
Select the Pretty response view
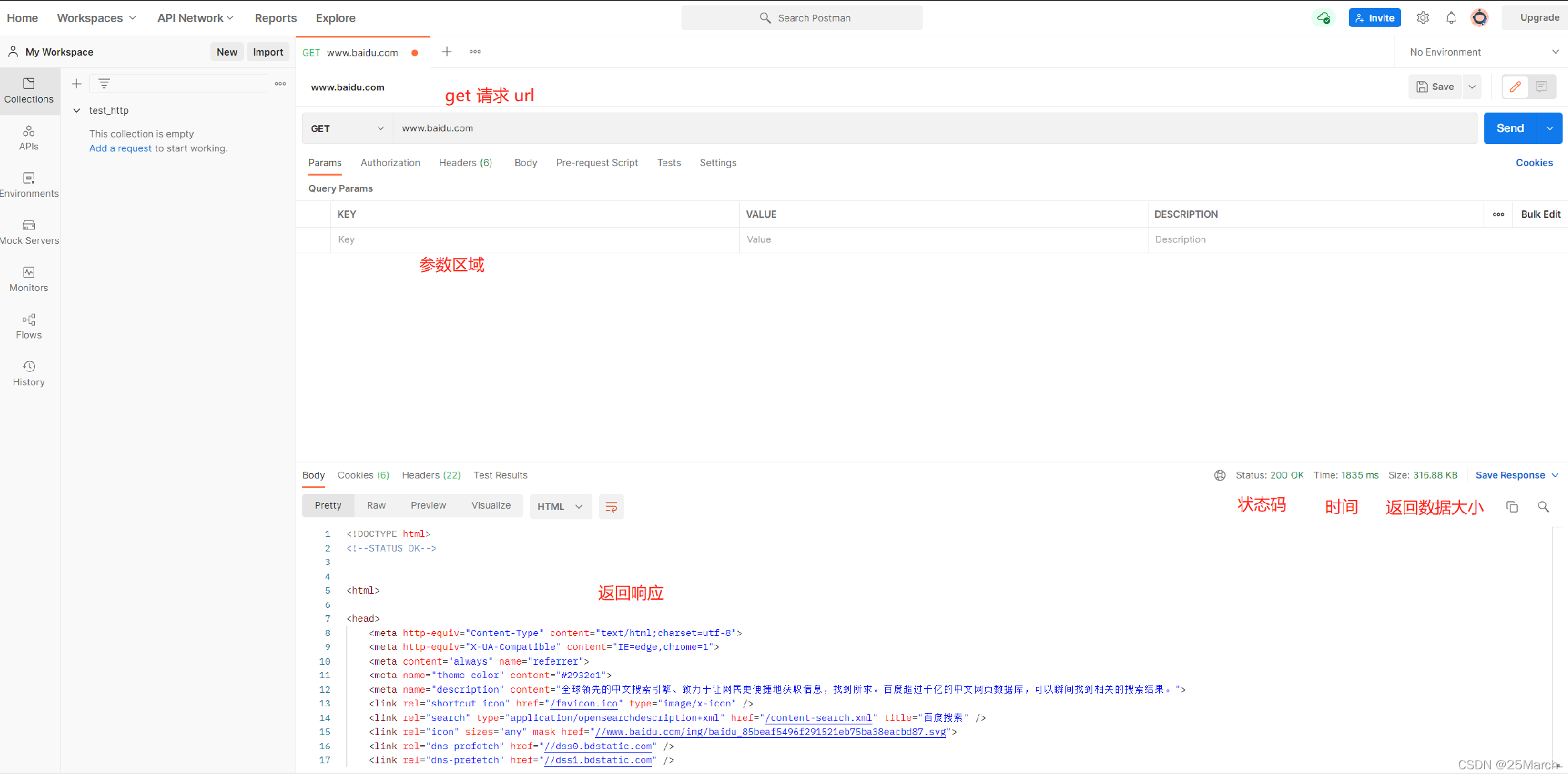coord(328,505)
